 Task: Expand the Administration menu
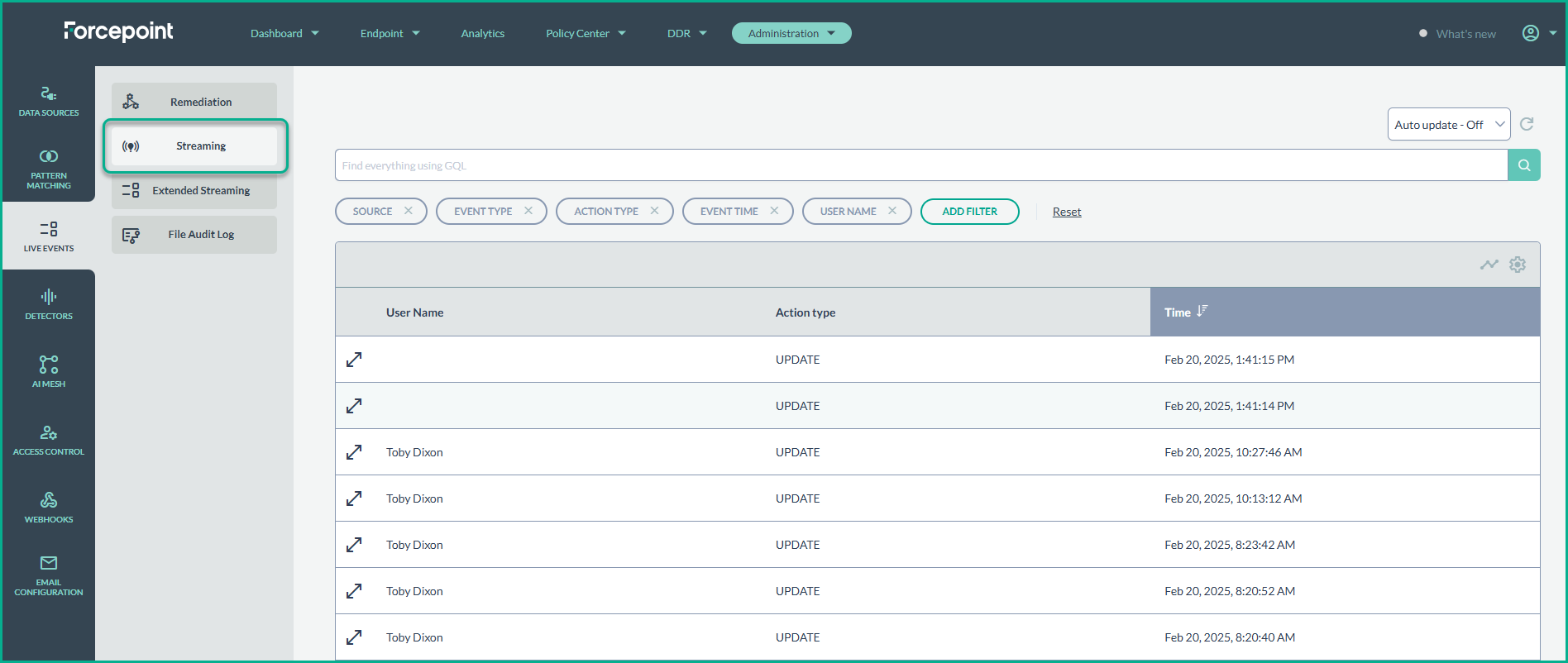(791, 33)
